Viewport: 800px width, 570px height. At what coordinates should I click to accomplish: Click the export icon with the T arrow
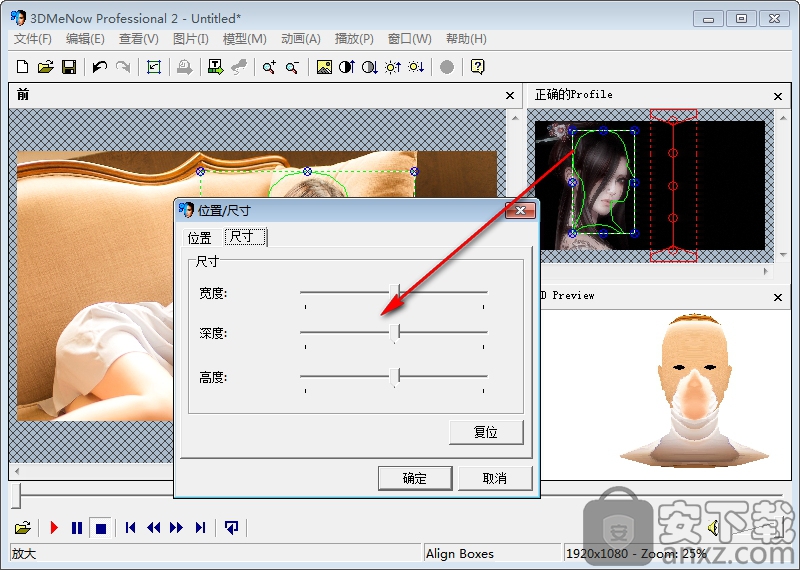click(215, 67)
